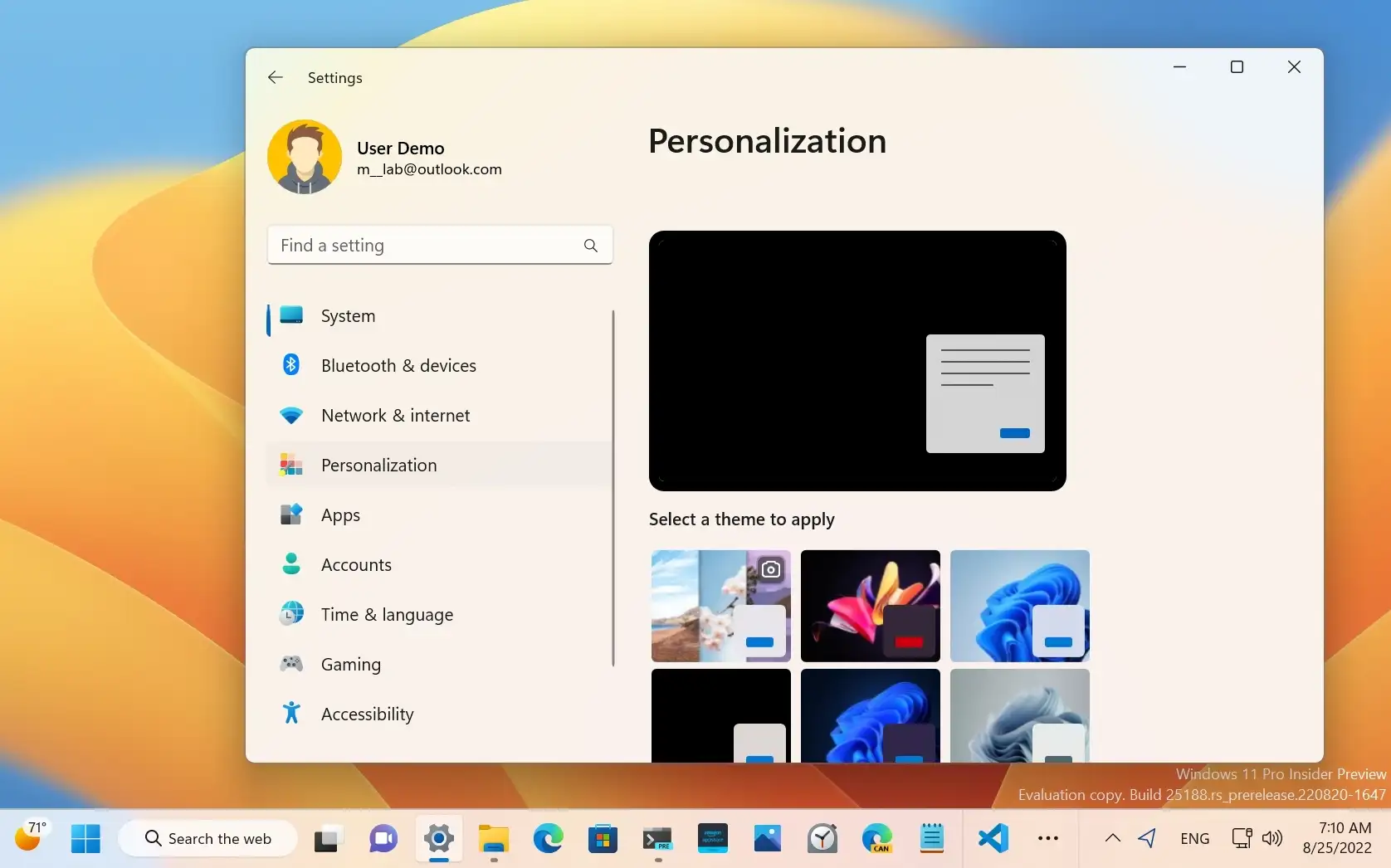Click the sidebar vertical scrollbar

(613, 488)
